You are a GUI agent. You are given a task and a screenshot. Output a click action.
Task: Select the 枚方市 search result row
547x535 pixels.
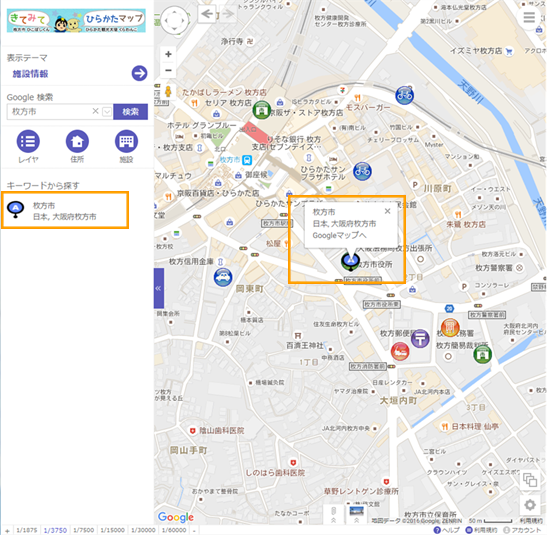[65, 210]
